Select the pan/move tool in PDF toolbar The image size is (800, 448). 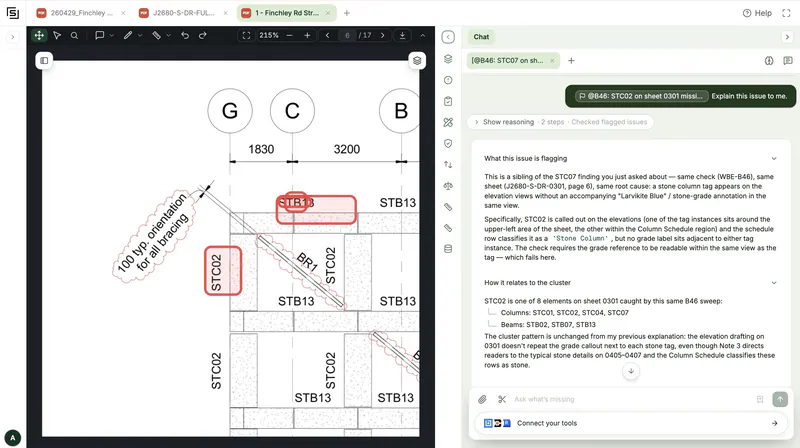(39, 35)
